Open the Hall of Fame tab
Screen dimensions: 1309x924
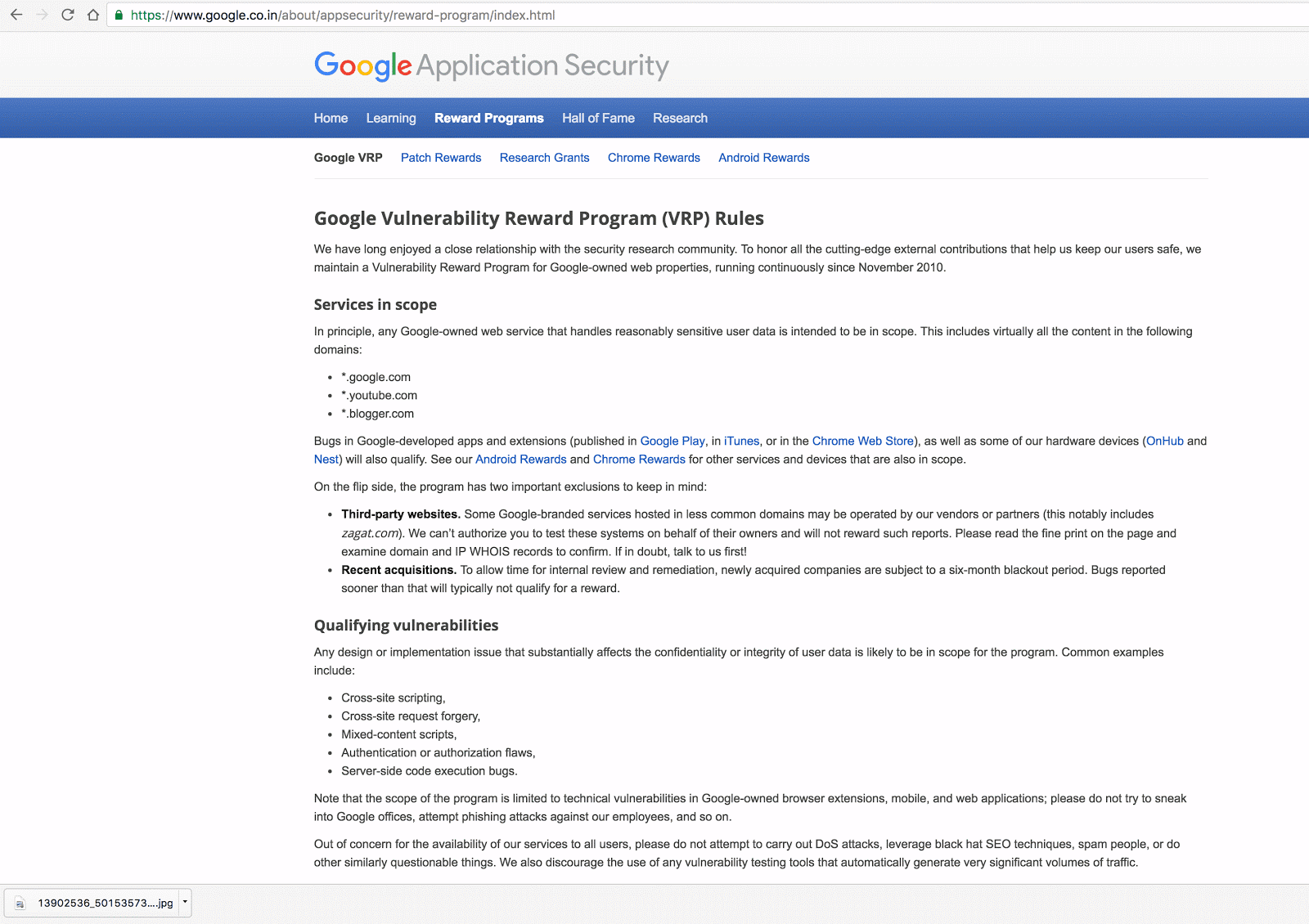click(x=598, y=118)
